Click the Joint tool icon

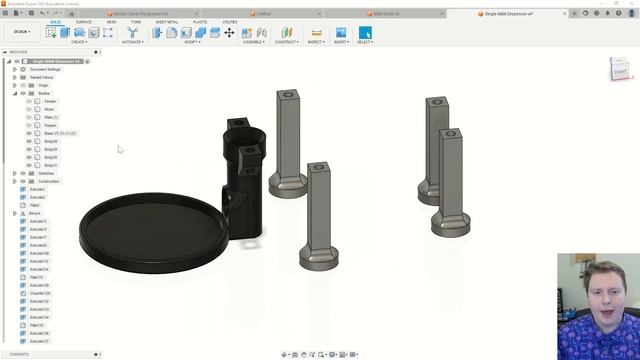click(x=262, y=33)
